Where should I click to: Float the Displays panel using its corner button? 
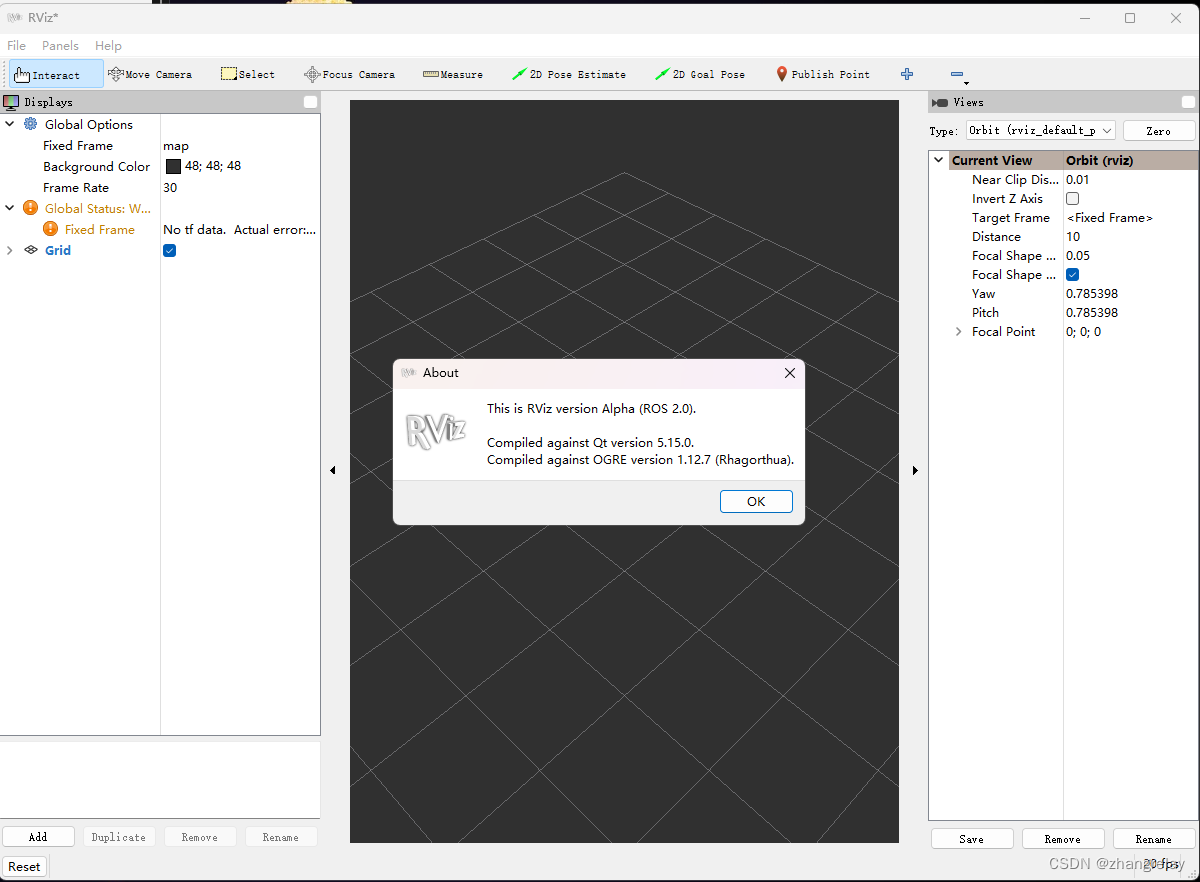311,102
